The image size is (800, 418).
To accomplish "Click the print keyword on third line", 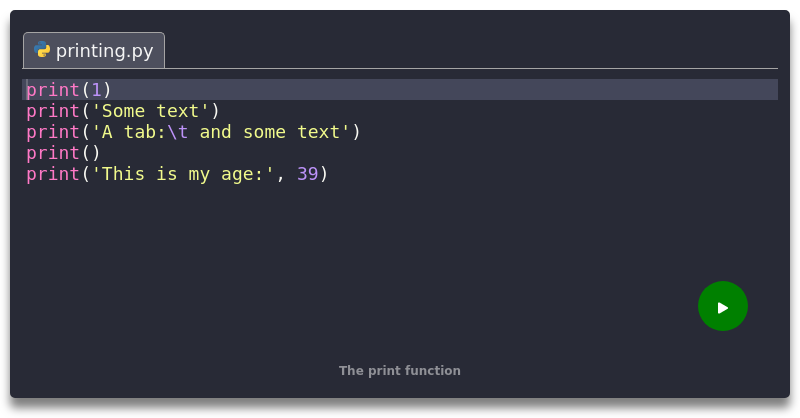I will [x=53, y=132].
